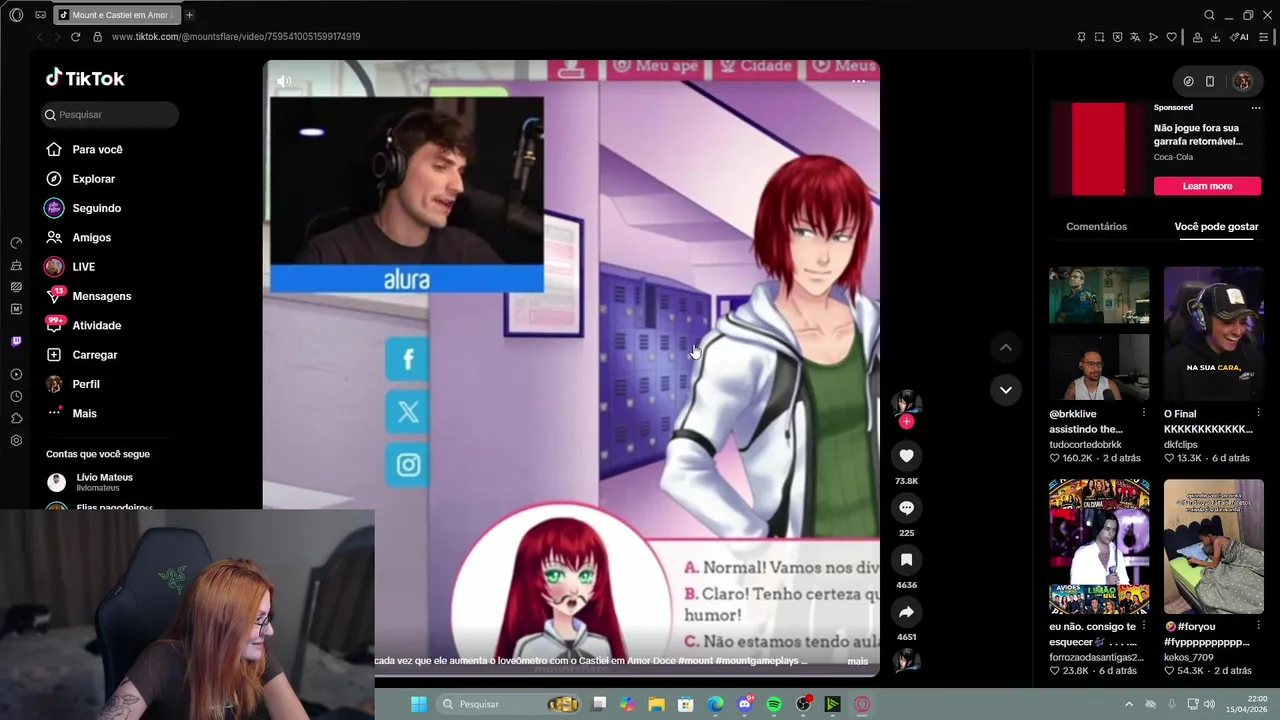Viewport: 1280px width, 720px height.
Task: Click the padlock site info icon
Action: coord(97,37)
